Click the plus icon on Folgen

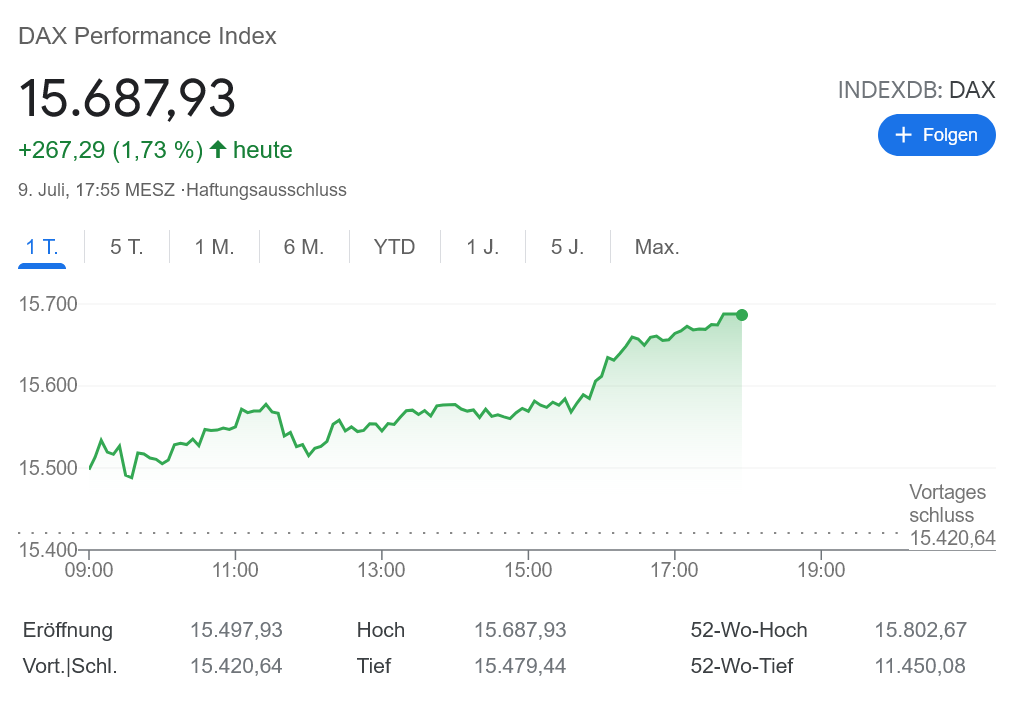[x=904, y=135]
